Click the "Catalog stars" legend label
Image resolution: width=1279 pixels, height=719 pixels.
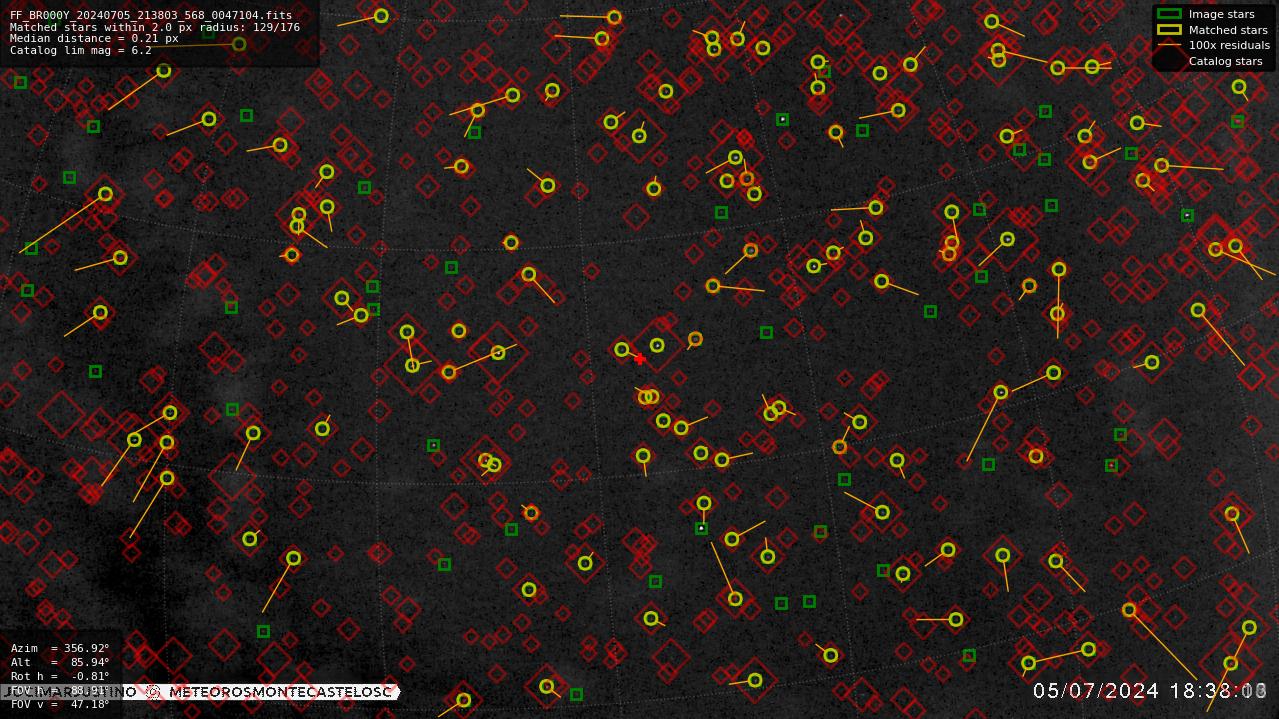click(x=1225, y=61)
